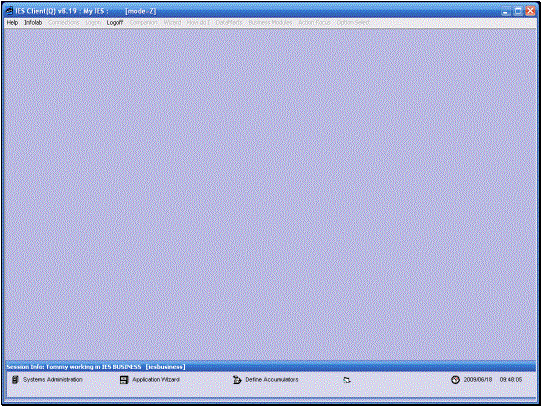Click the clock icon beside the date
The height and width of the screenshot is (406, 541).
click(x=455, y=380)
